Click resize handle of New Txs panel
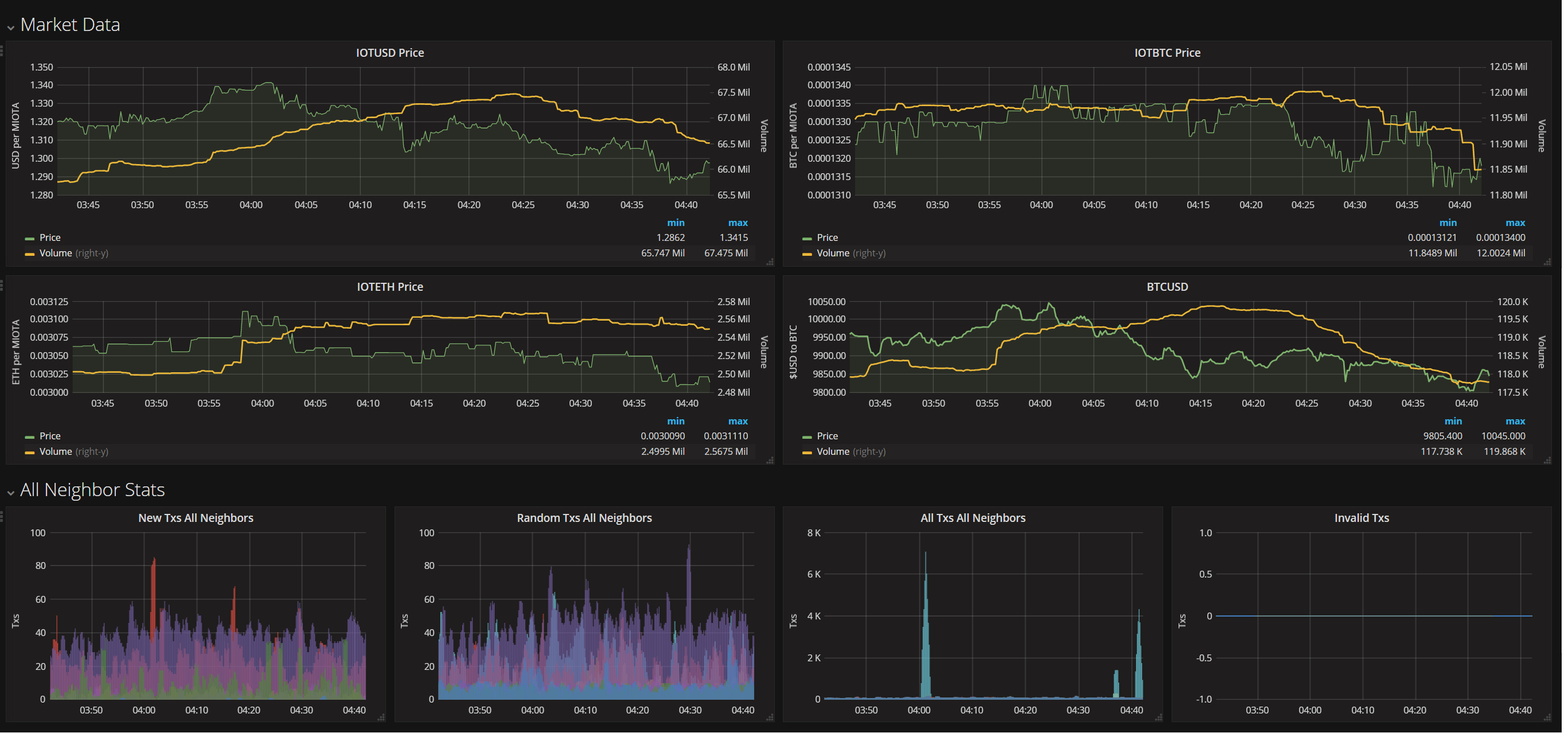This screenshot has height=733, width=1568. (x=381, y=718)
